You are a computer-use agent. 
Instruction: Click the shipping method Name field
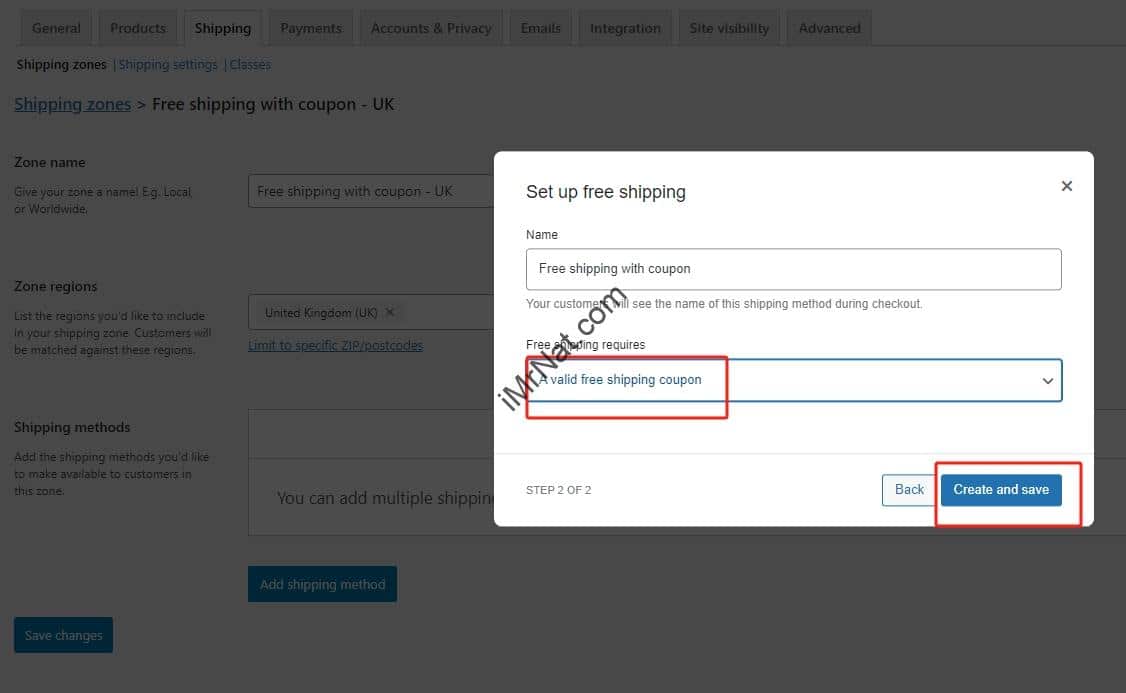pos(794,269)
